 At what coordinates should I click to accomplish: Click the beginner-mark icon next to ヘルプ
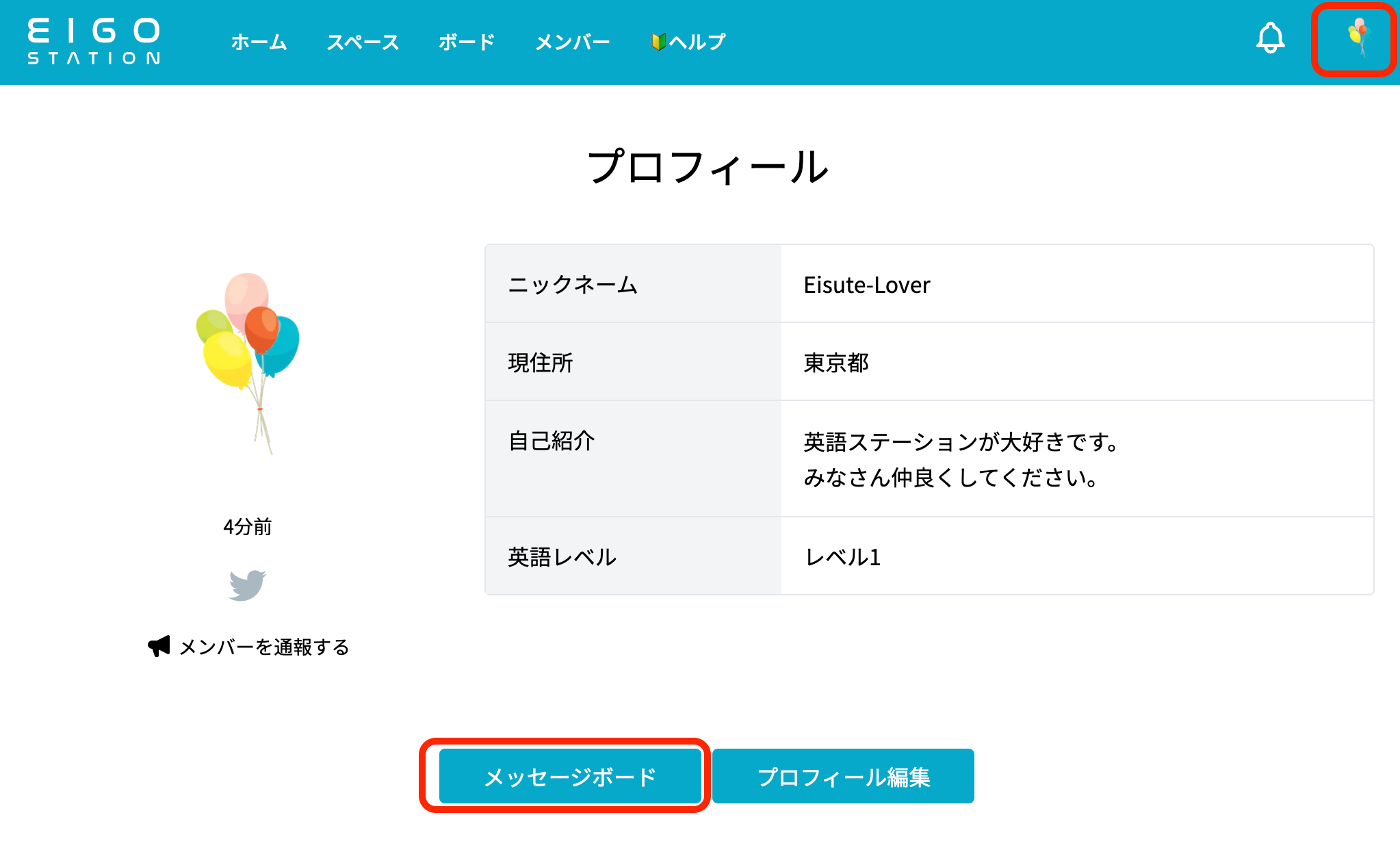click(x=659, y=41)
